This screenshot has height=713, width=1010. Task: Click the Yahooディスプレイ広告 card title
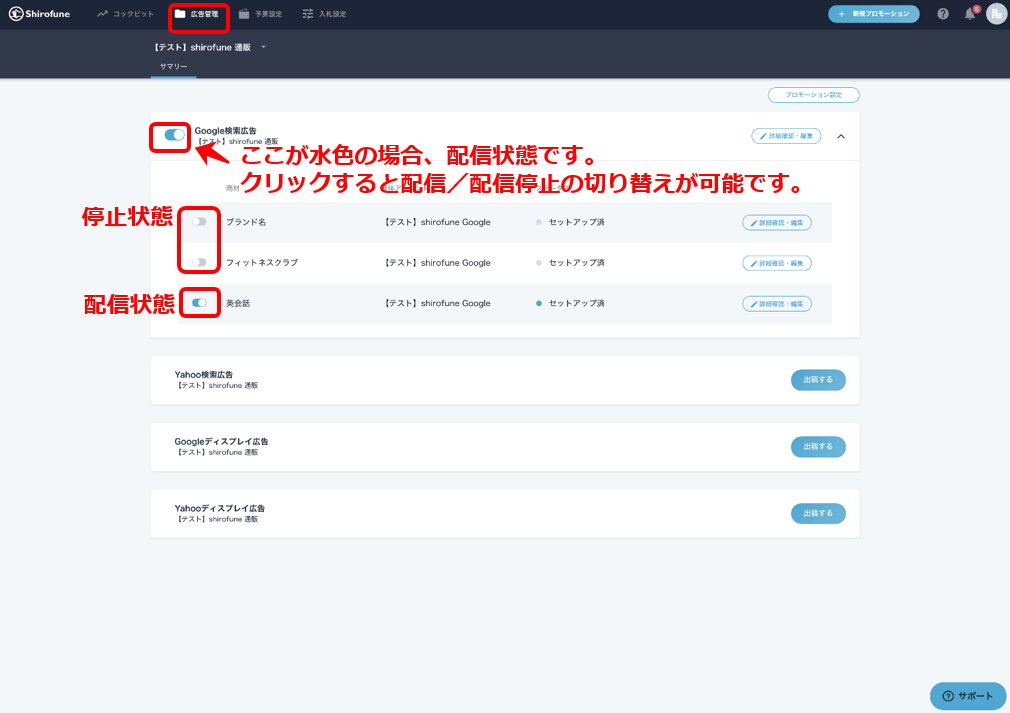220,508
